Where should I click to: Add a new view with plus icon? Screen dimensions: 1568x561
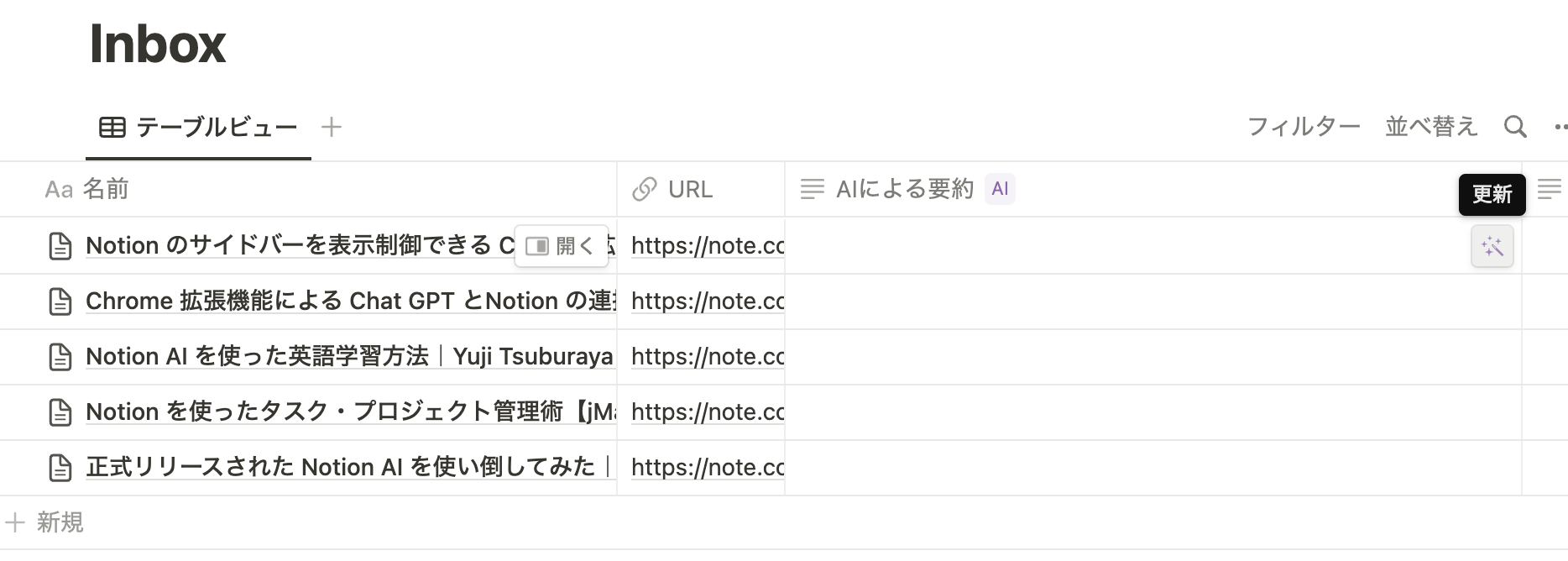coord(332,127)
